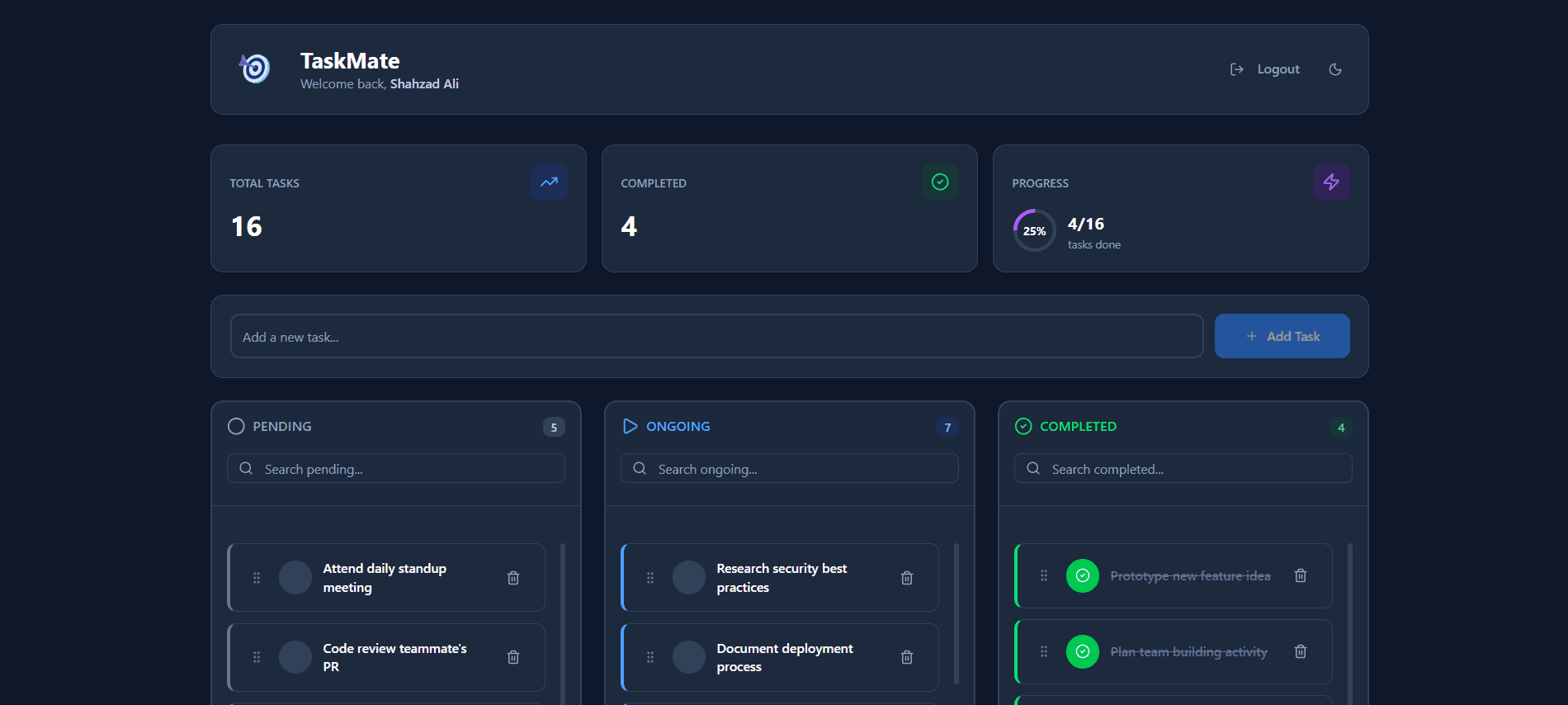Click drag handle of Attend daily standup meeting

click(257, 578)
